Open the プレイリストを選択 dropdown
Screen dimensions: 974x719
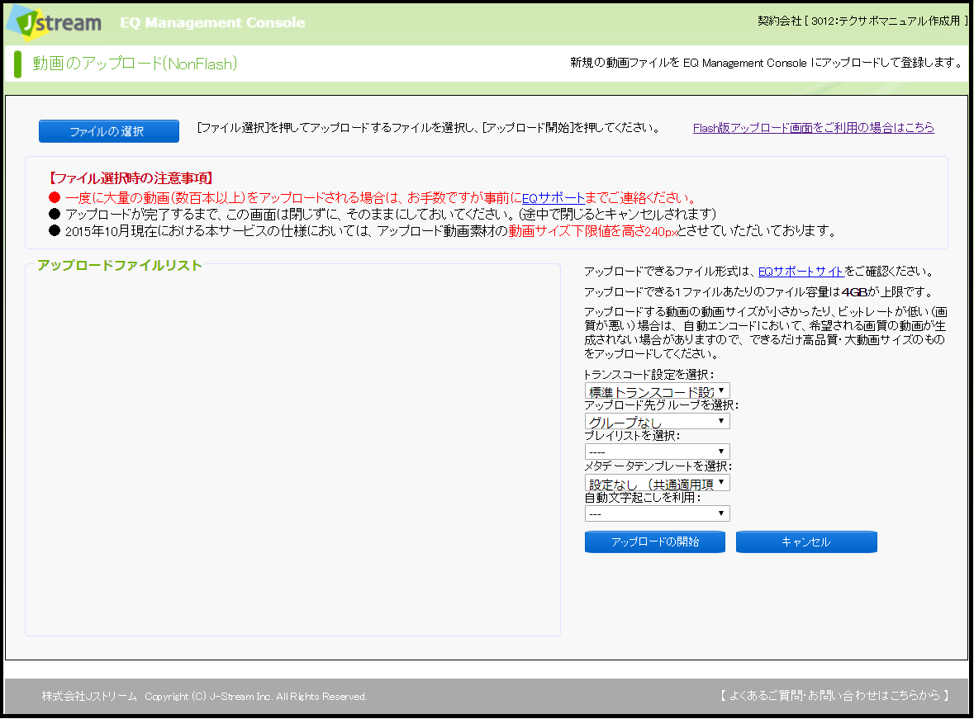657,452
